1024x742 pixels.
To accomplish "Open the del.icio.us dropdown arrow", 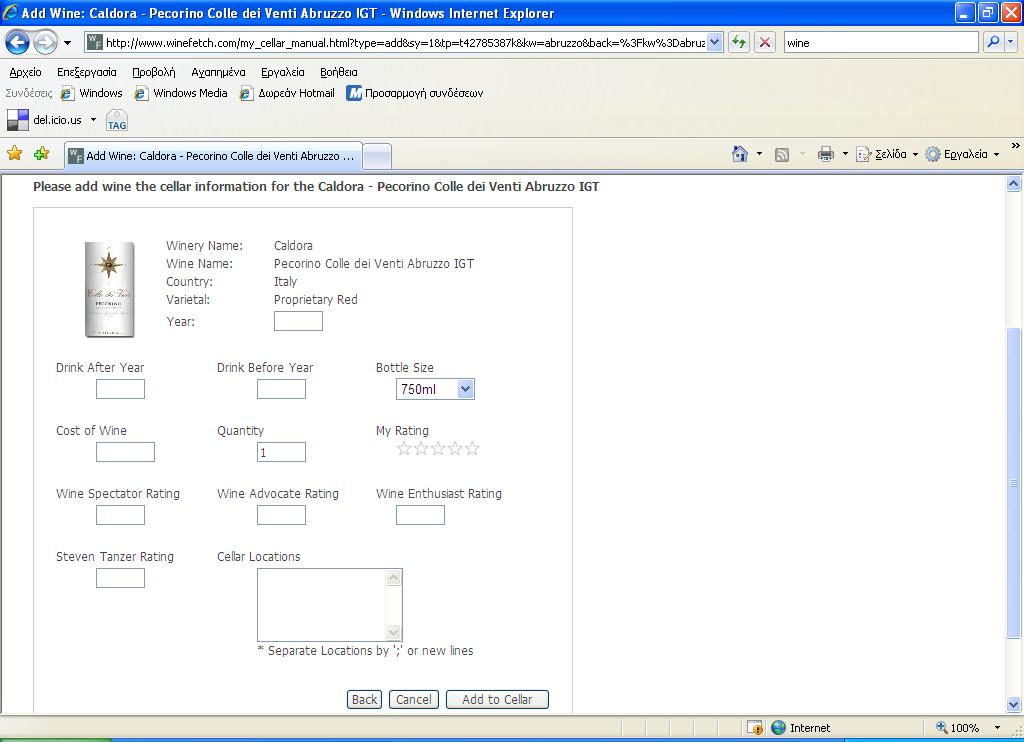I will pos(93,120).
